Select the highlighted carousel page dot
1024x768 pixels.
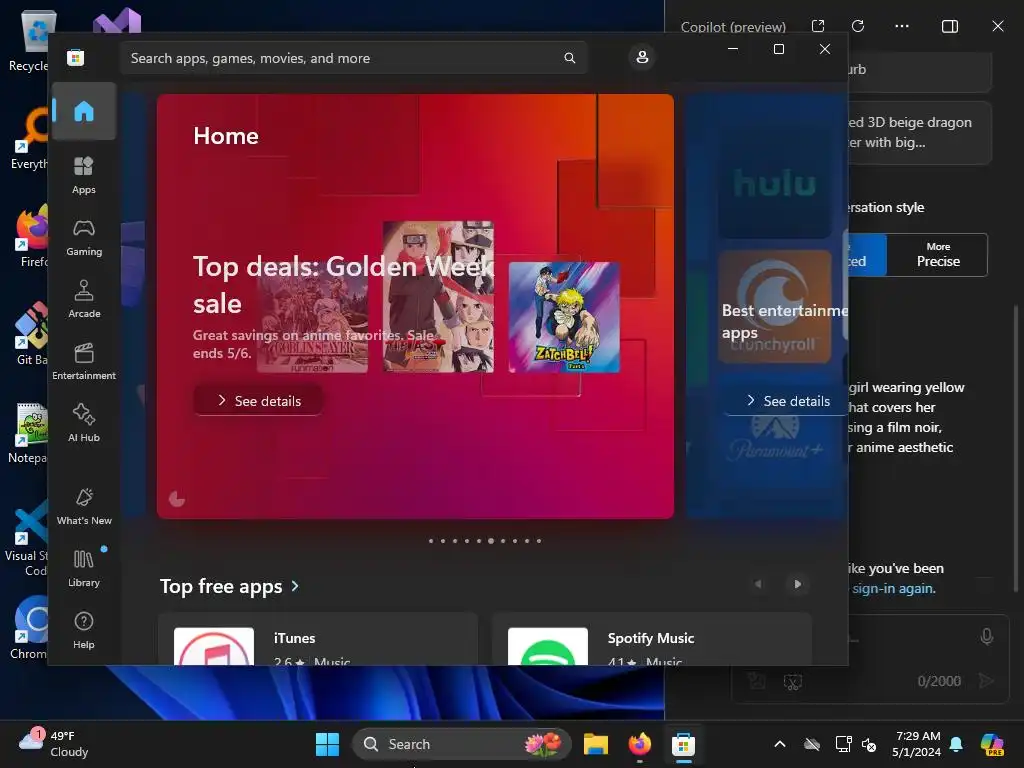coord(491,541)
